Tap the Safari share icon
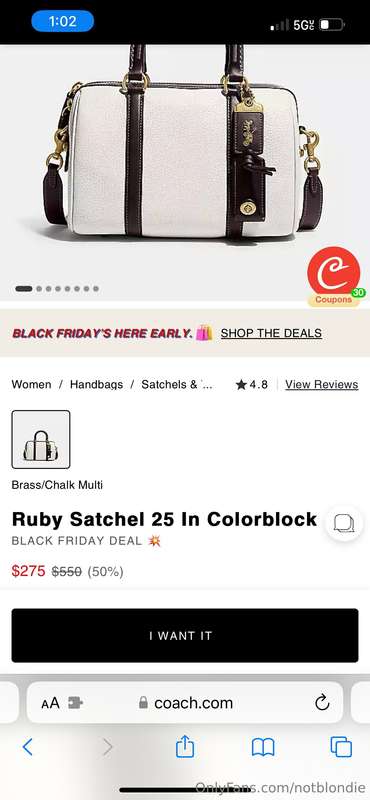 [185, 747]
